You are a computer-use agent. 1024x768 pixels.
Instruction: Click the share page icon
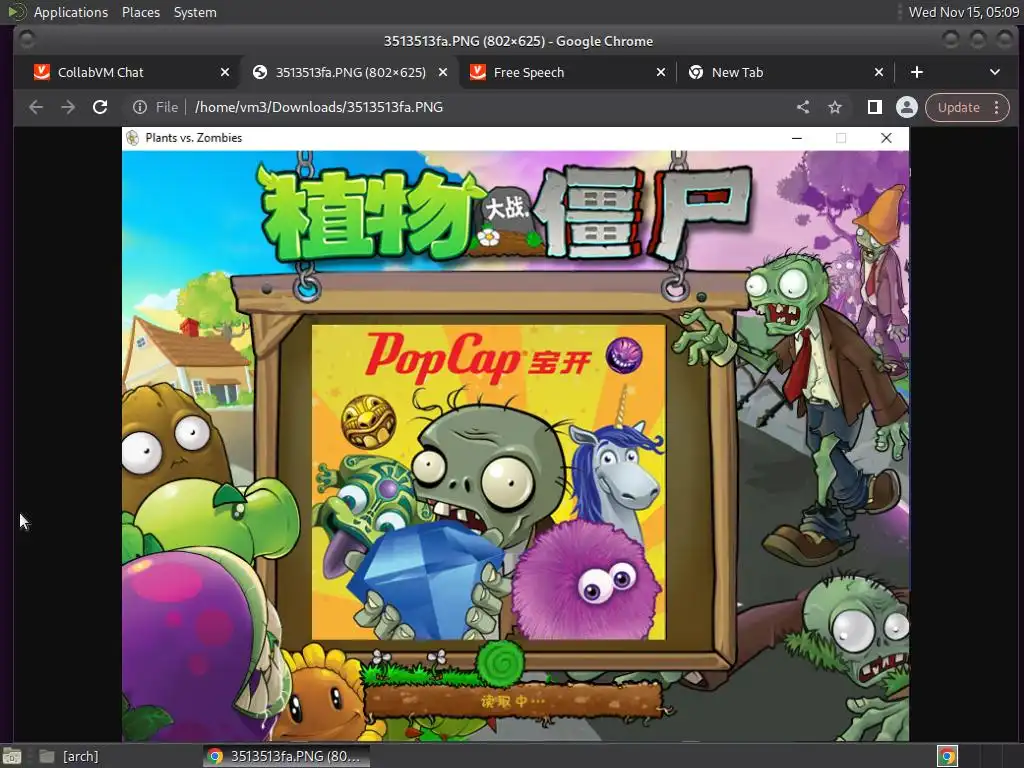pos(803,107)
